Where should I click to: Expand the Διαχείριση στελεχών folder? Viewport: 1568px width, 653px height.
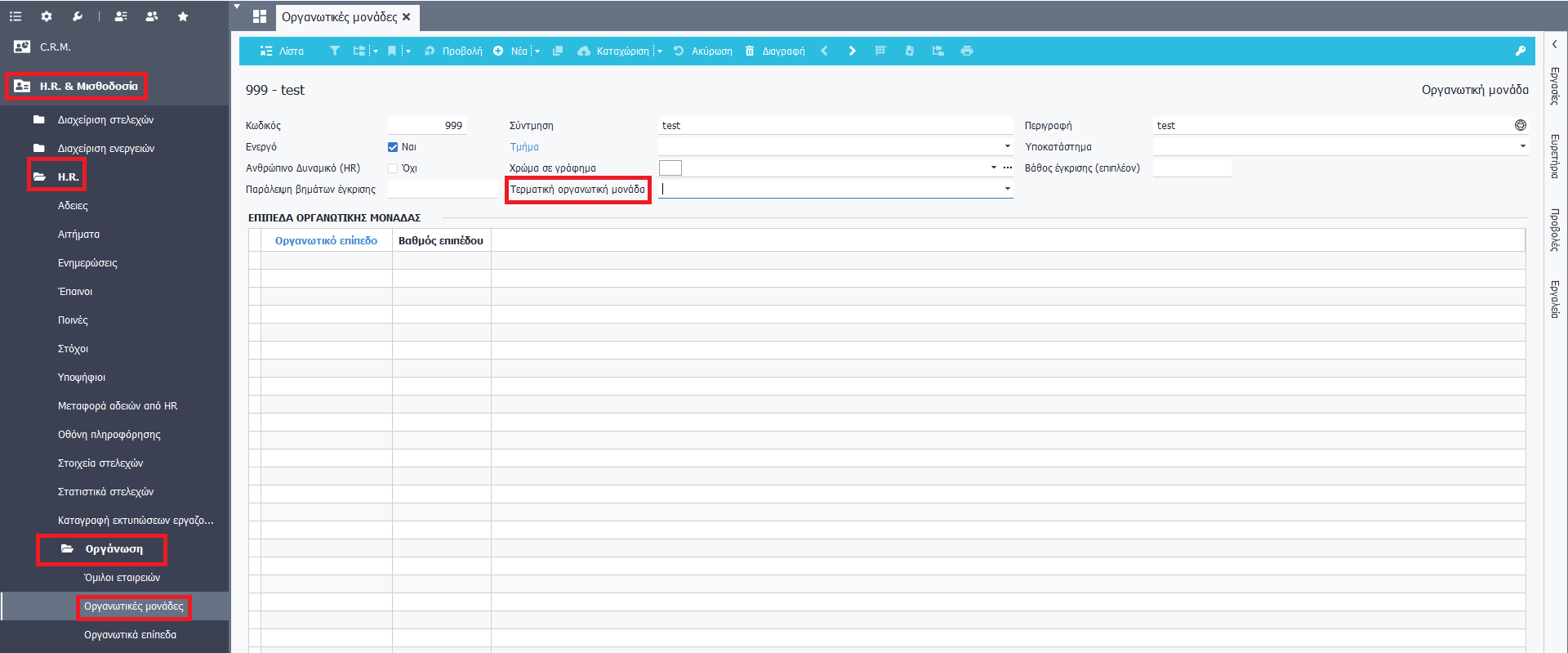[x=105, y=119]
